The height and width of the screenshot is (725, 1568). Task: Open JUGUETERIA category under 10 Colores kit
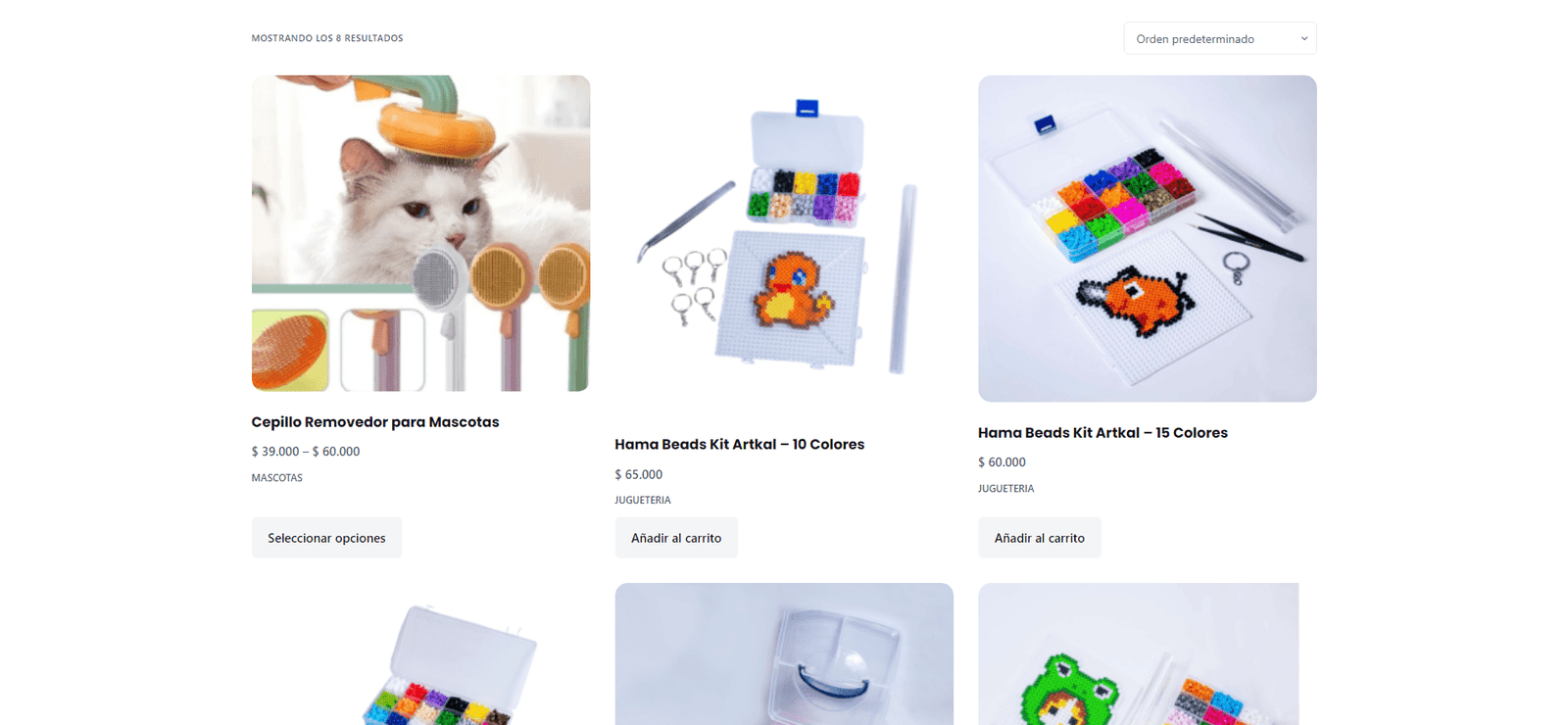click(x=643, y=500)
